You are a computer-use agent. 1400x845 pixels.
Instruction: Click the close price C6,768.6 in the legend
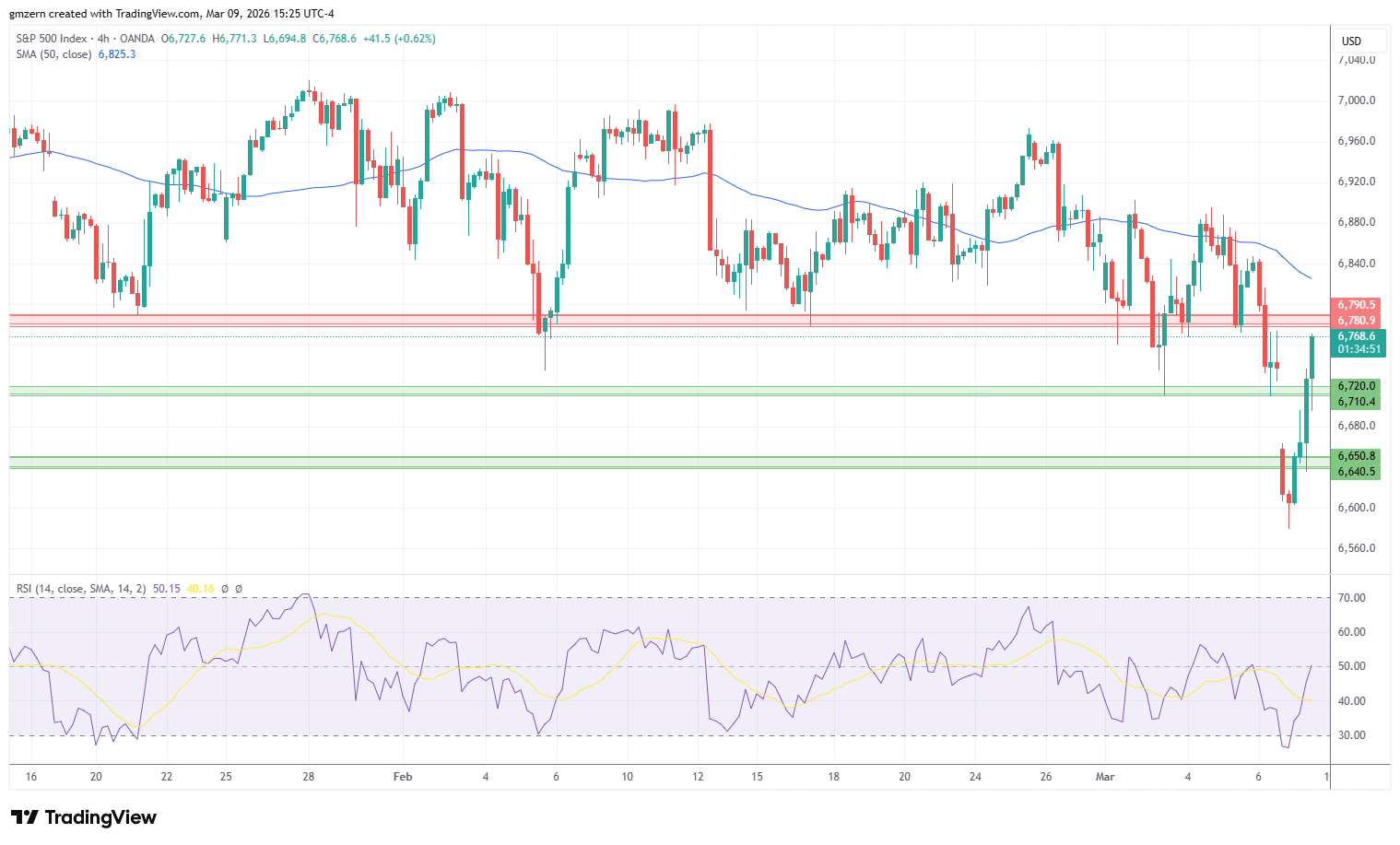click(335, 39)
